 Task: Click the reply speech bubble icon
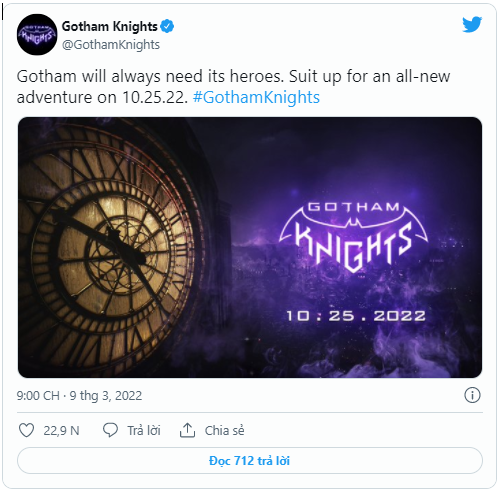tap(110, 430)
